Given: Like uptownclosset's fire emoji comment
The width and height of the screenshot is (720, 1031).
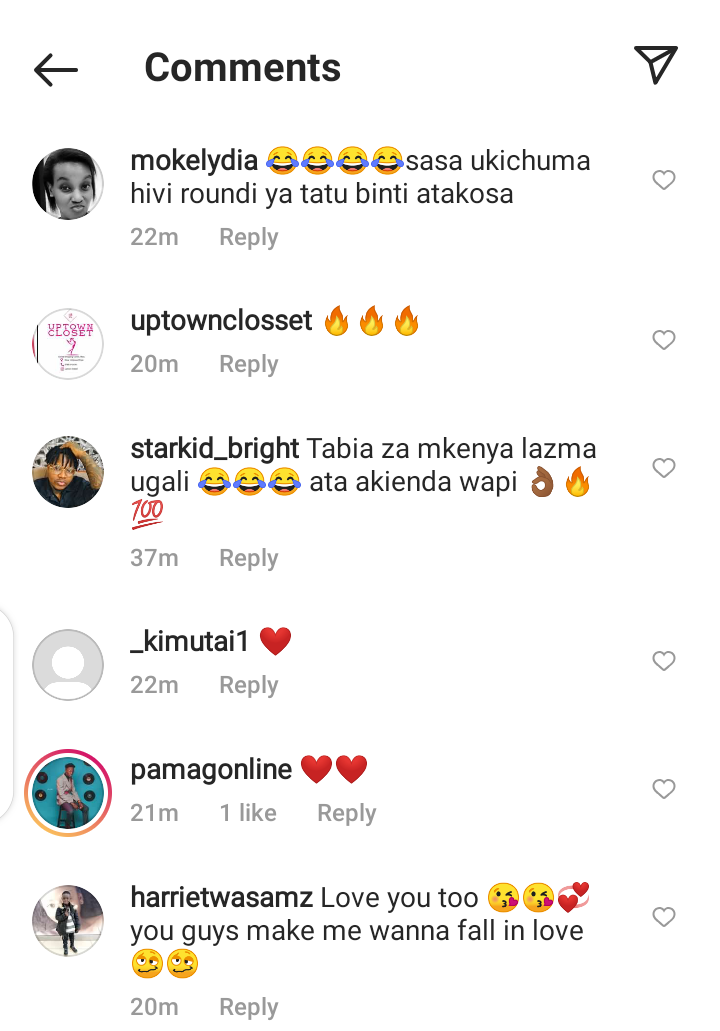Looking at the screenshot, I should 663,340.
